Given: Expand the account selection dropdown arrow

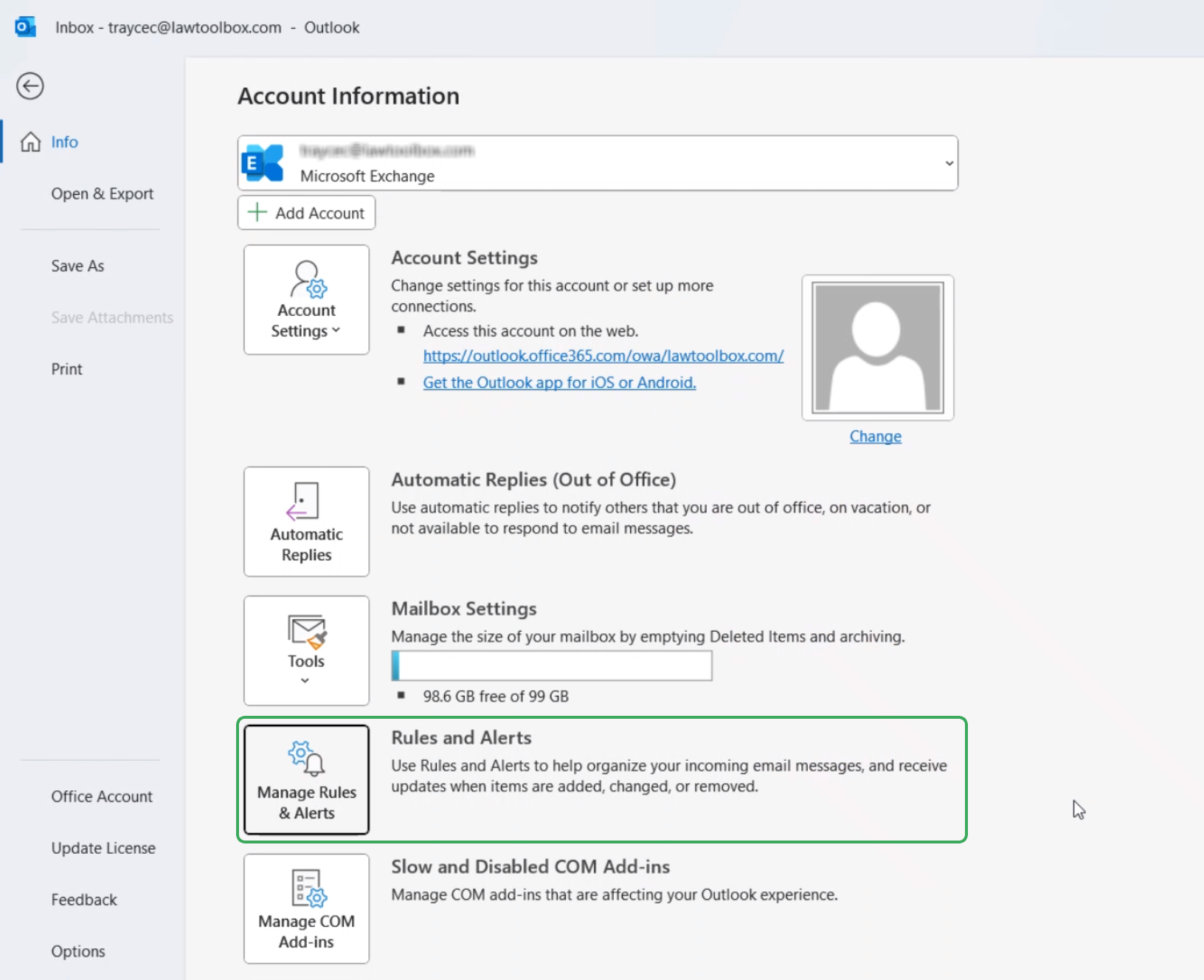Looking at the screenshot, I should 949,163.
